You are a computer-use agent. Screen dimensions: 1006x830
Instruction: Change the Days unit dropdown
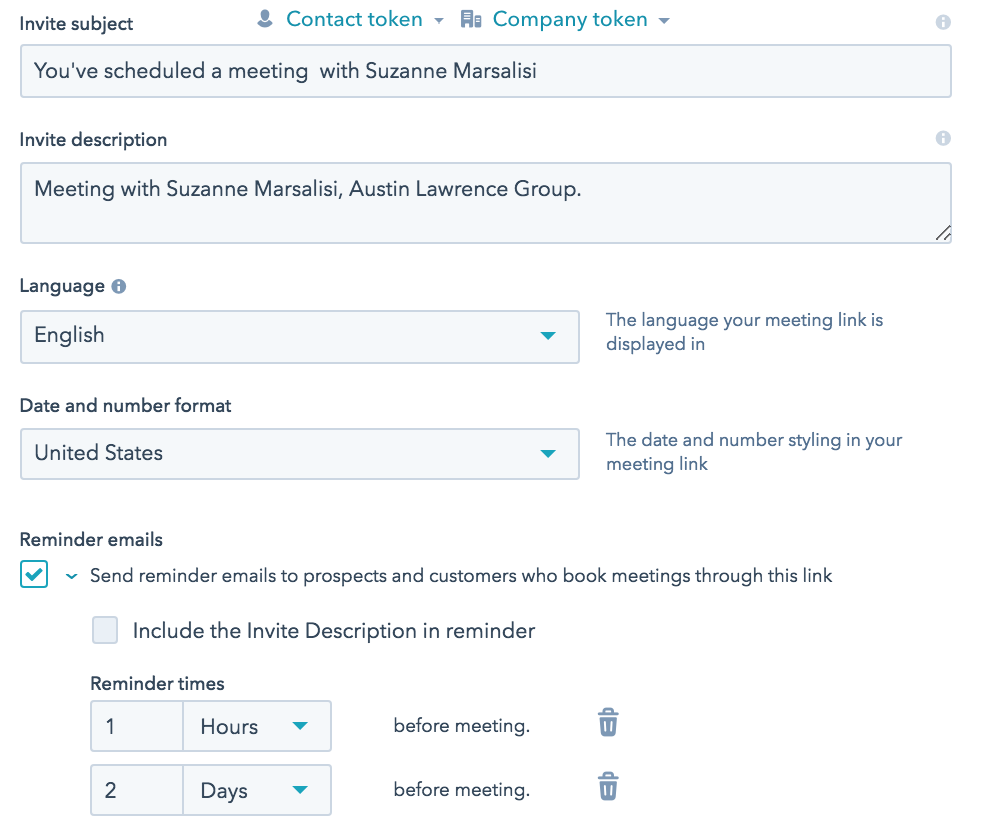tap(256, 791)
